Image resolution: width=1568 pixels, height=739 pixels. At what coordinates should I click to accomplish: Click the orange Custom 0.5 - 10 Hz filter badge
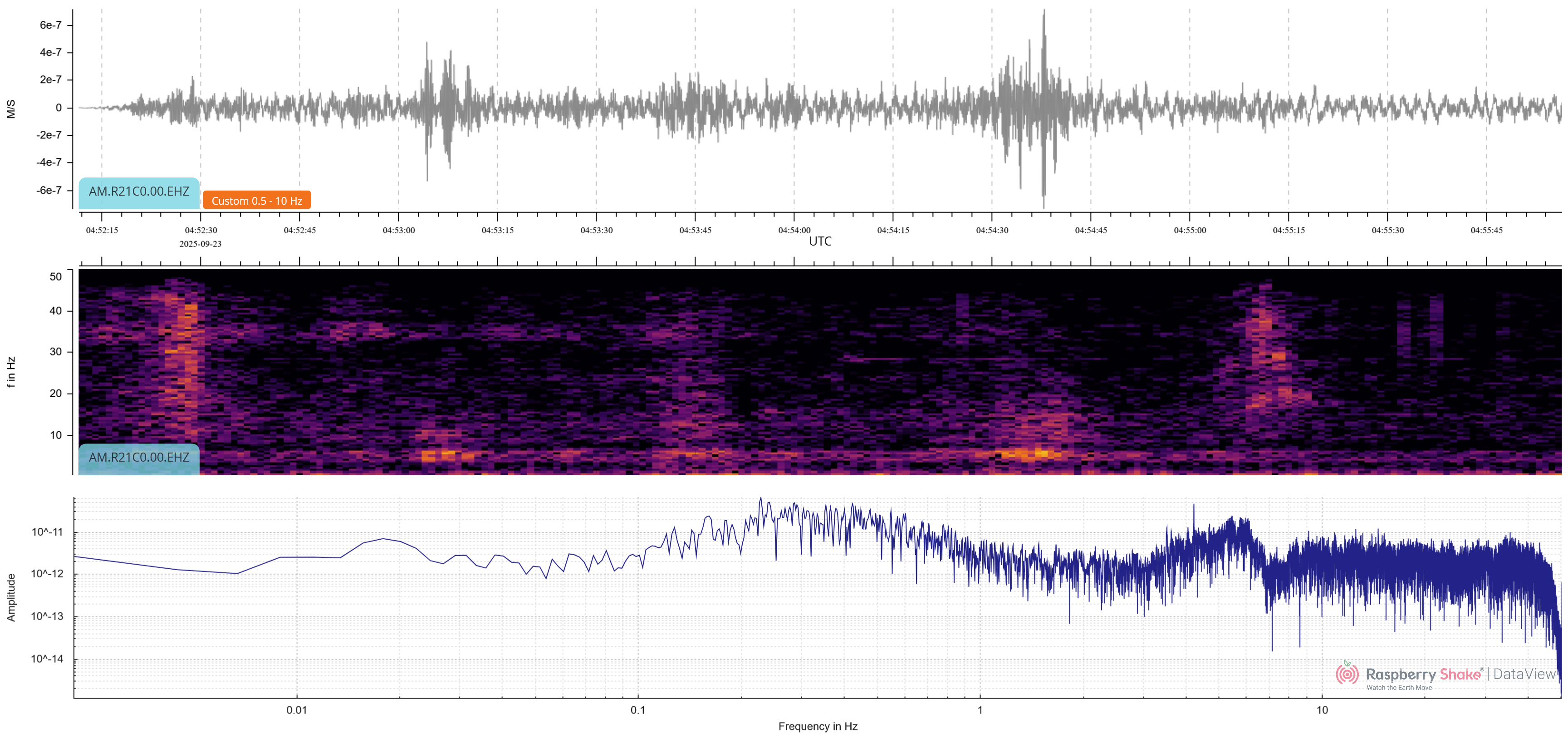(x=256, y=201)
